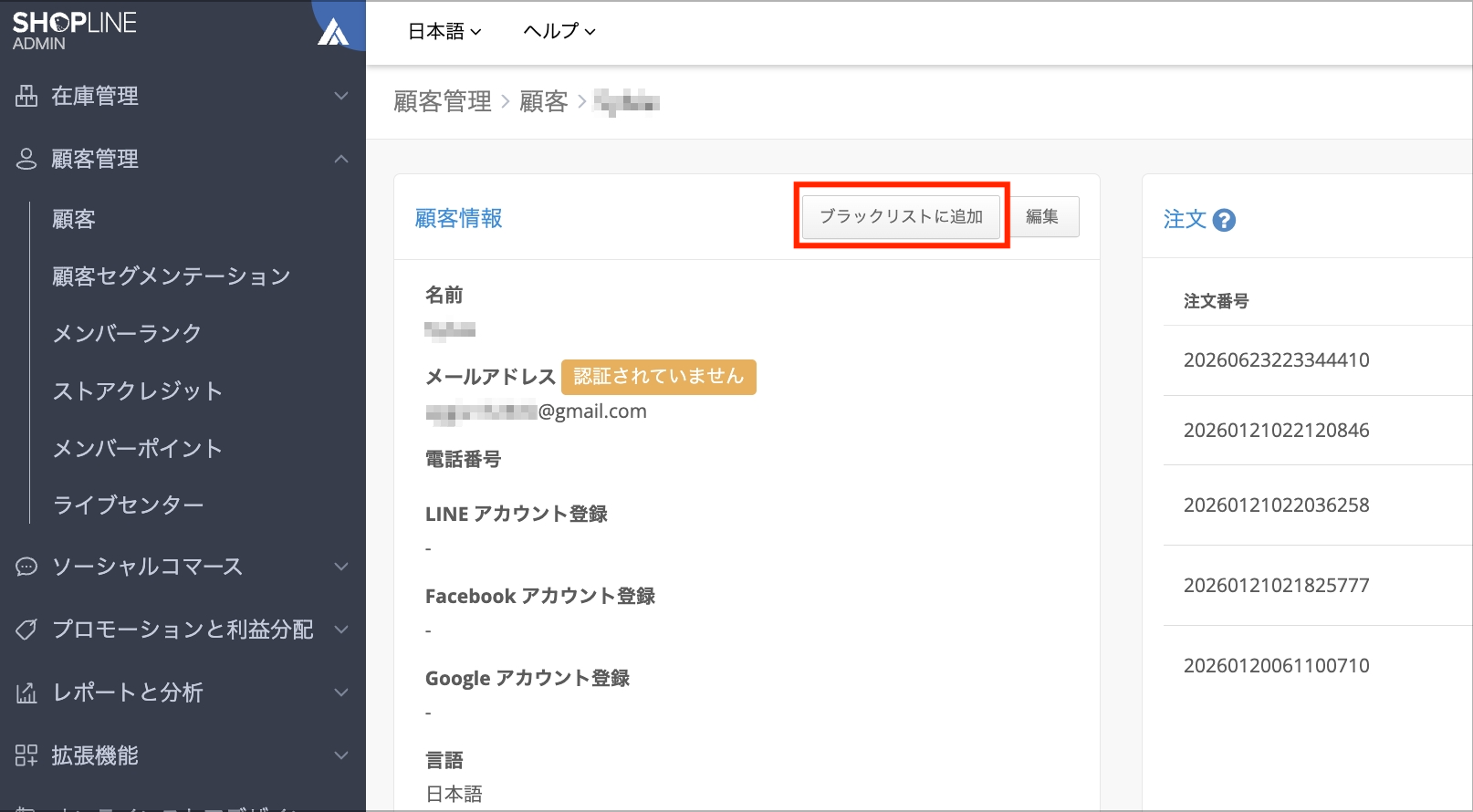
Task: Open the ヘルプ dropdown menu
Action: click(559, 32)
